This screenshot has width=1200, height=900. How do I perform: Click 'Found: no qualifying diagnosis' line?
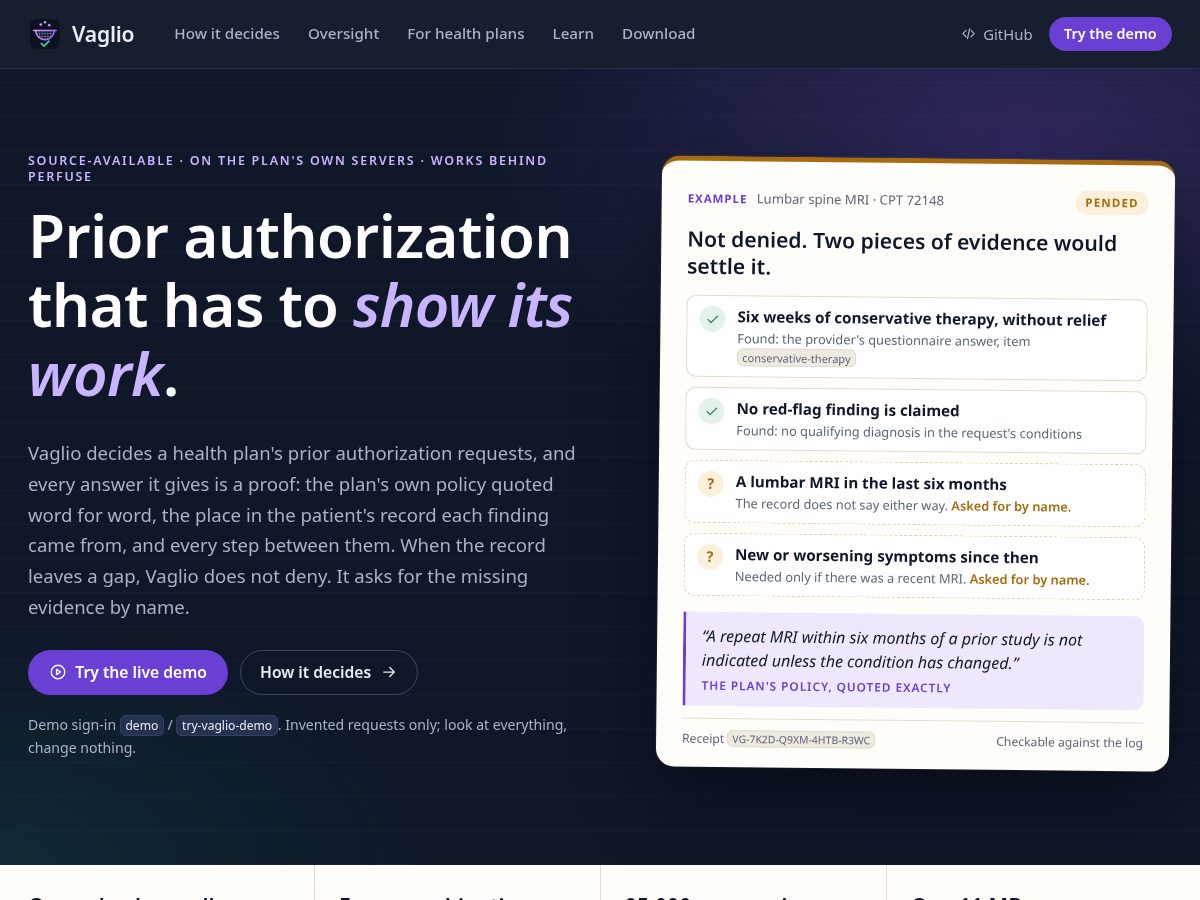pyautogui.click(x=909, y=433)
